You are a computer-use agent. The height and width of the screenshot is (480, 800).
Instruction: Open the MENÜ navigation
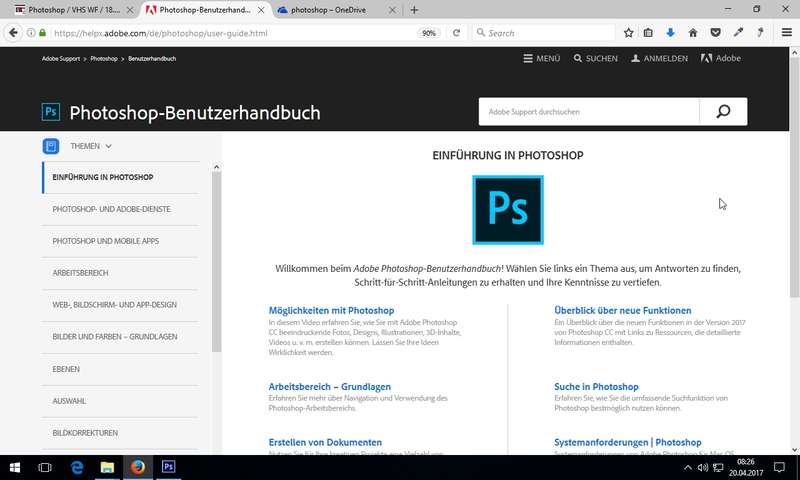[x=541, y=59]
